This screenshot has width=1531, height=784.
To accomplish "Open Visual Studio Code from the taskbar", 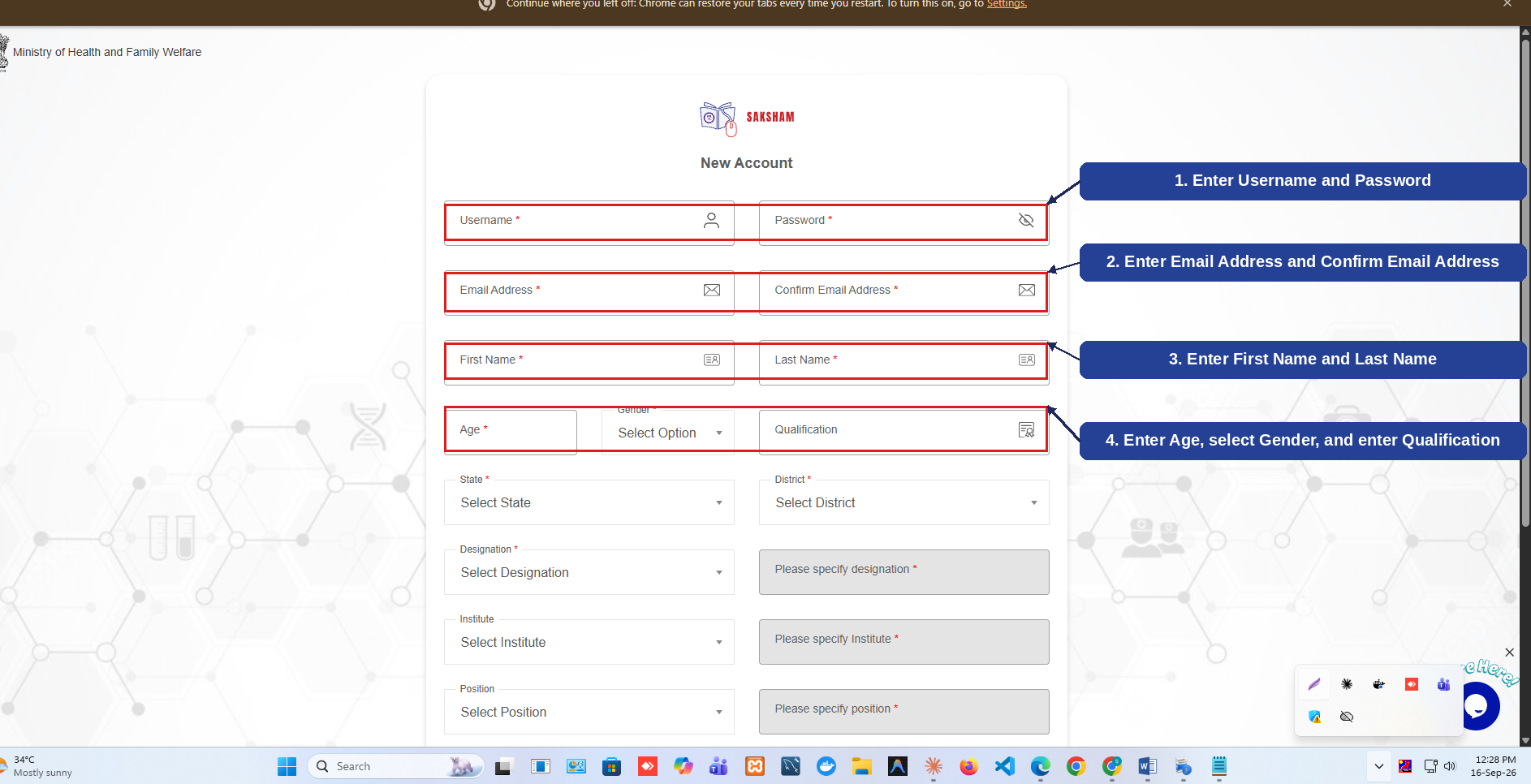I will click(1005, 766).
